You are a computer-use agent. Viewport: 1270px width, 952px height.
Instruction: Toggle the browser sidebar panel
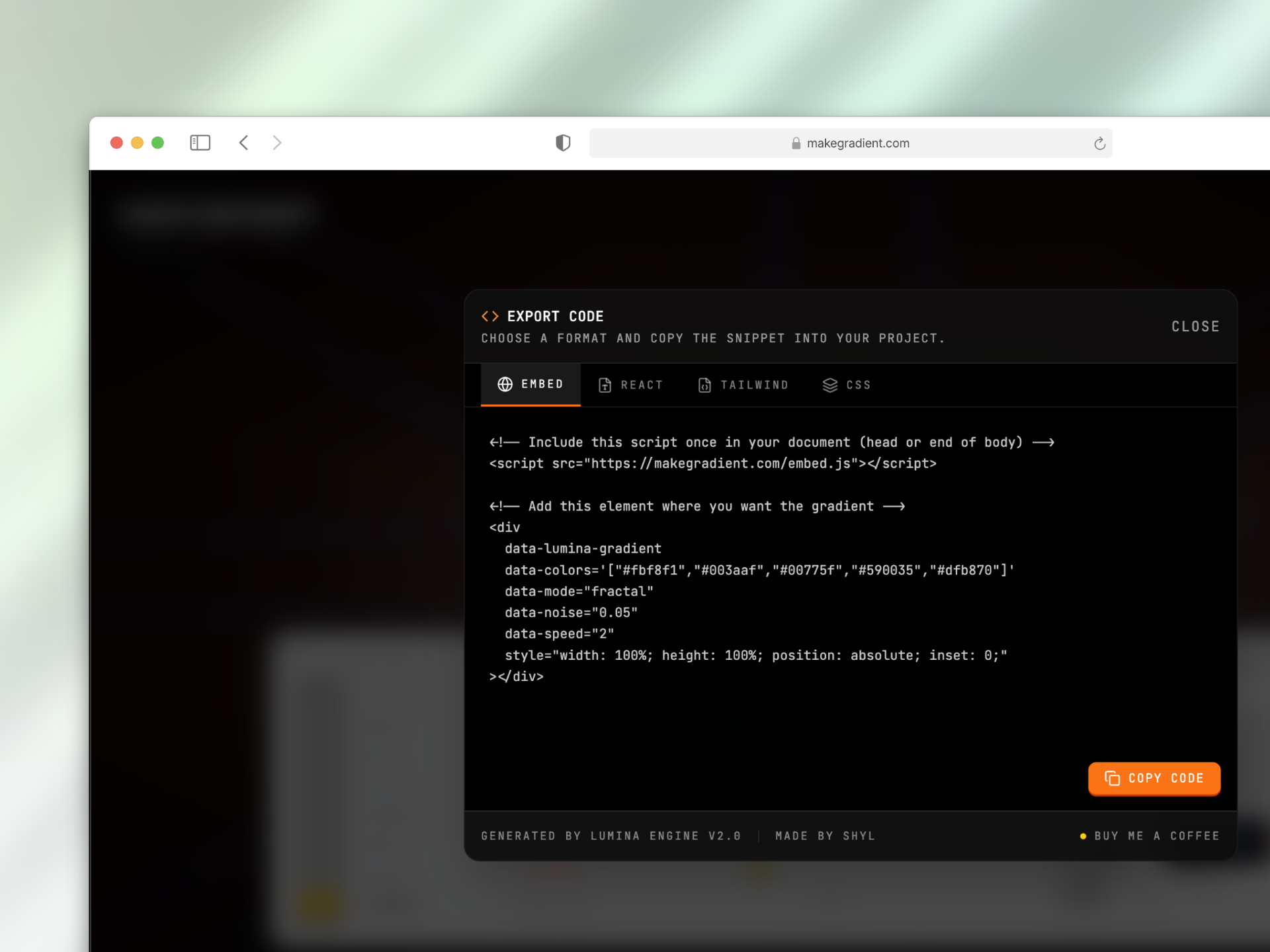200,142
